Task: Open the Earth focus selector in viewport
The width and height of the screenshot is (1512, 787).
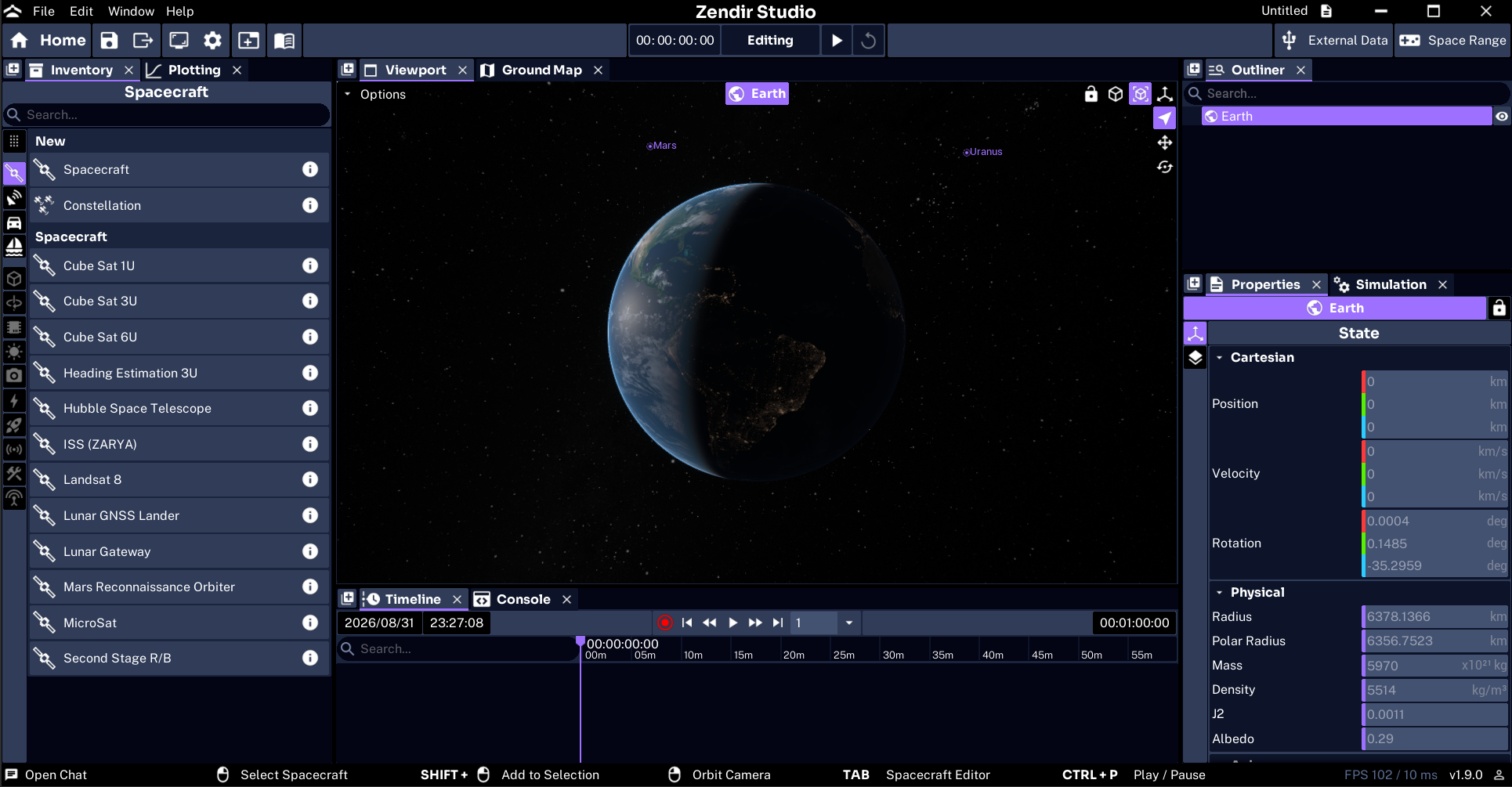Action: point(757,94)
